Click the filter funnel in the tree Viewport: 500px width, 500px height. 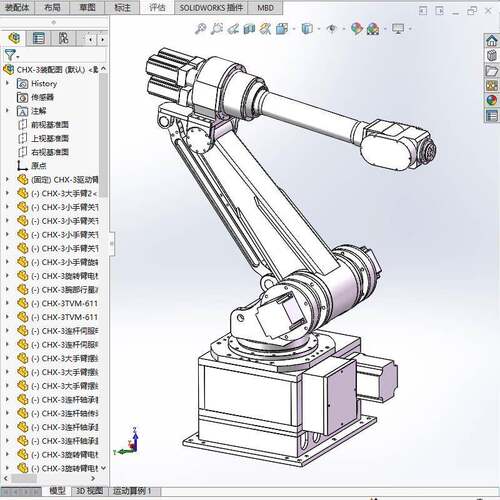coord(10,54)
